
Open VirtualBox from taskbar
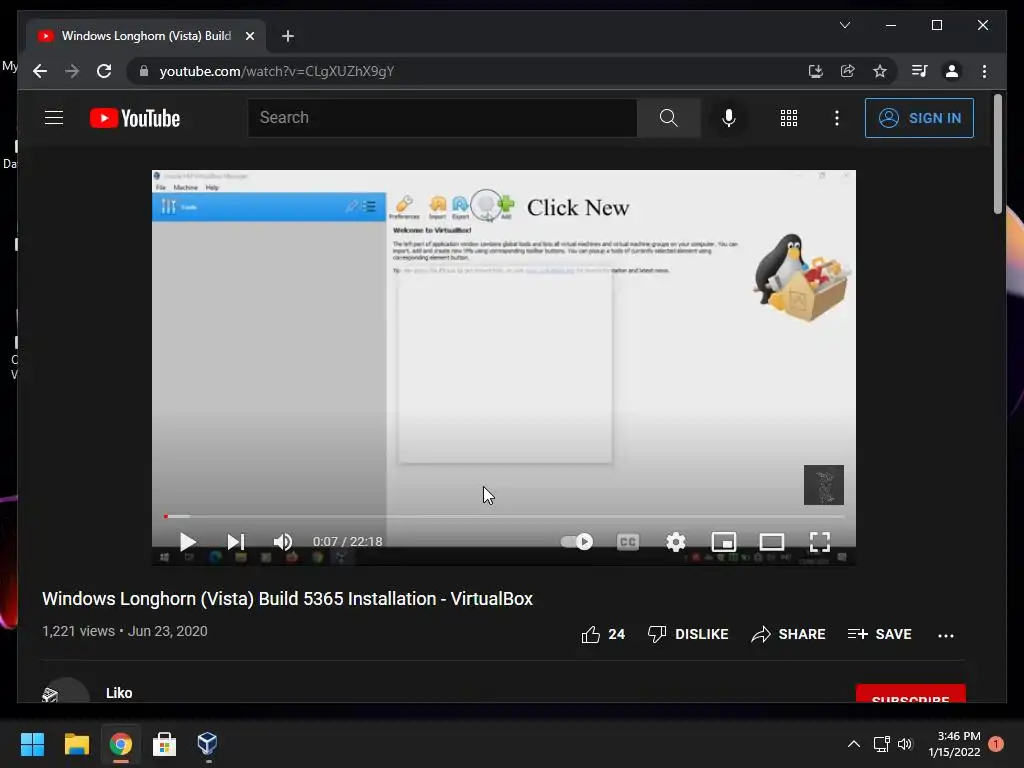tap(207, 744)
